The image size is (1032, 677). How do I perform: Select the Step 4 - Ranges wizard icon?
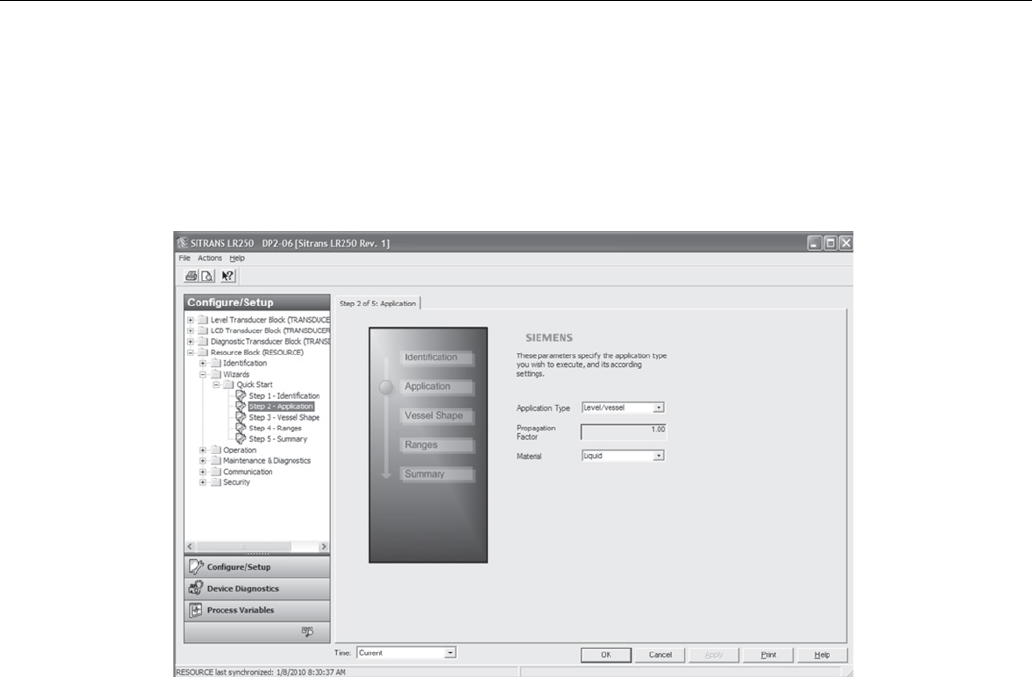(x=241, y=428)
